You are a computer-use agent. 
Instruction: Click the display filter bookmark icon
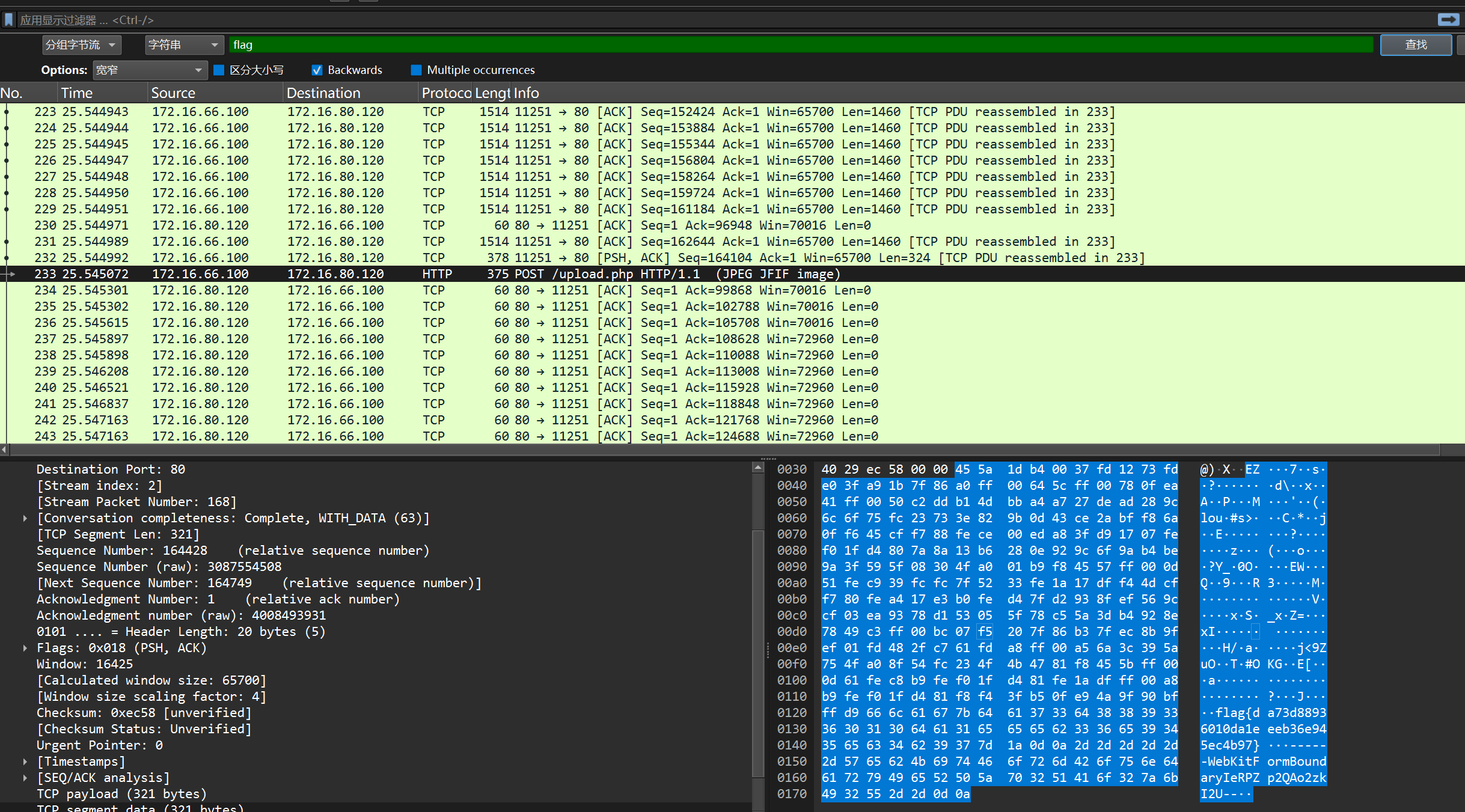pyautogui.click(x=8, y=20)
